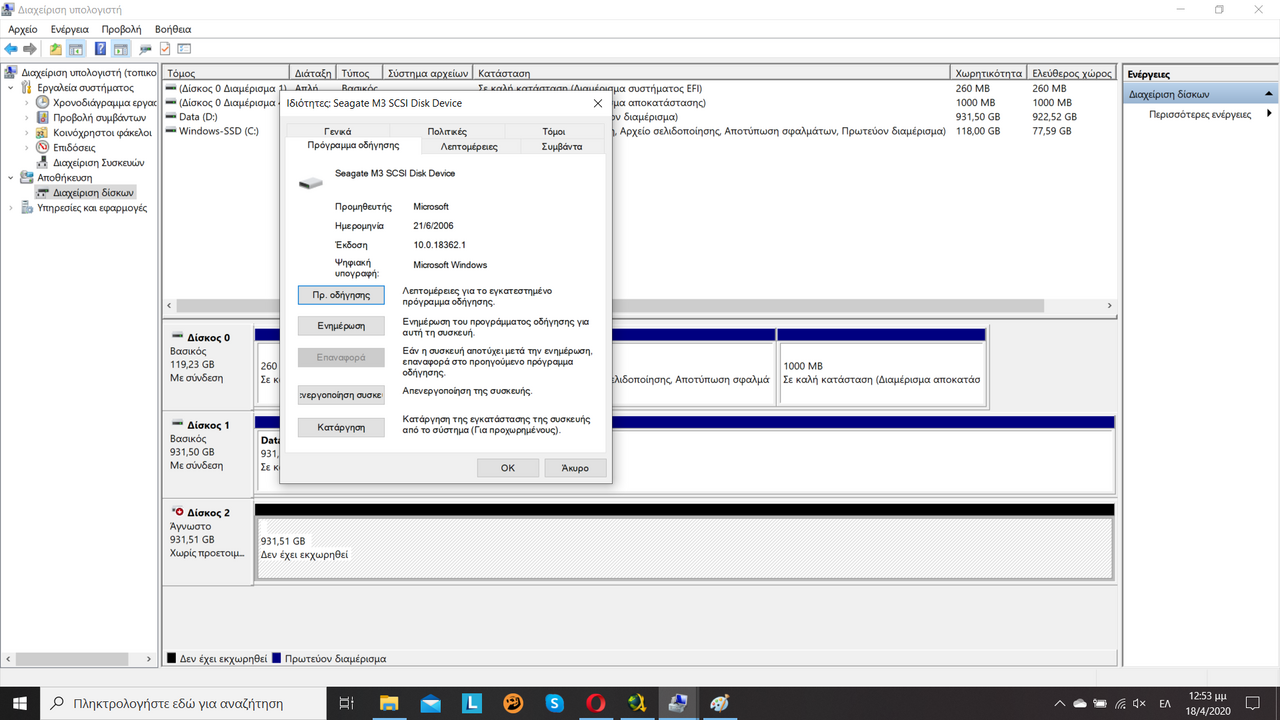Screen dimensions: 1280x720
Task: Open File Explorer from the taskbar
Action: (x=388, y=703)
